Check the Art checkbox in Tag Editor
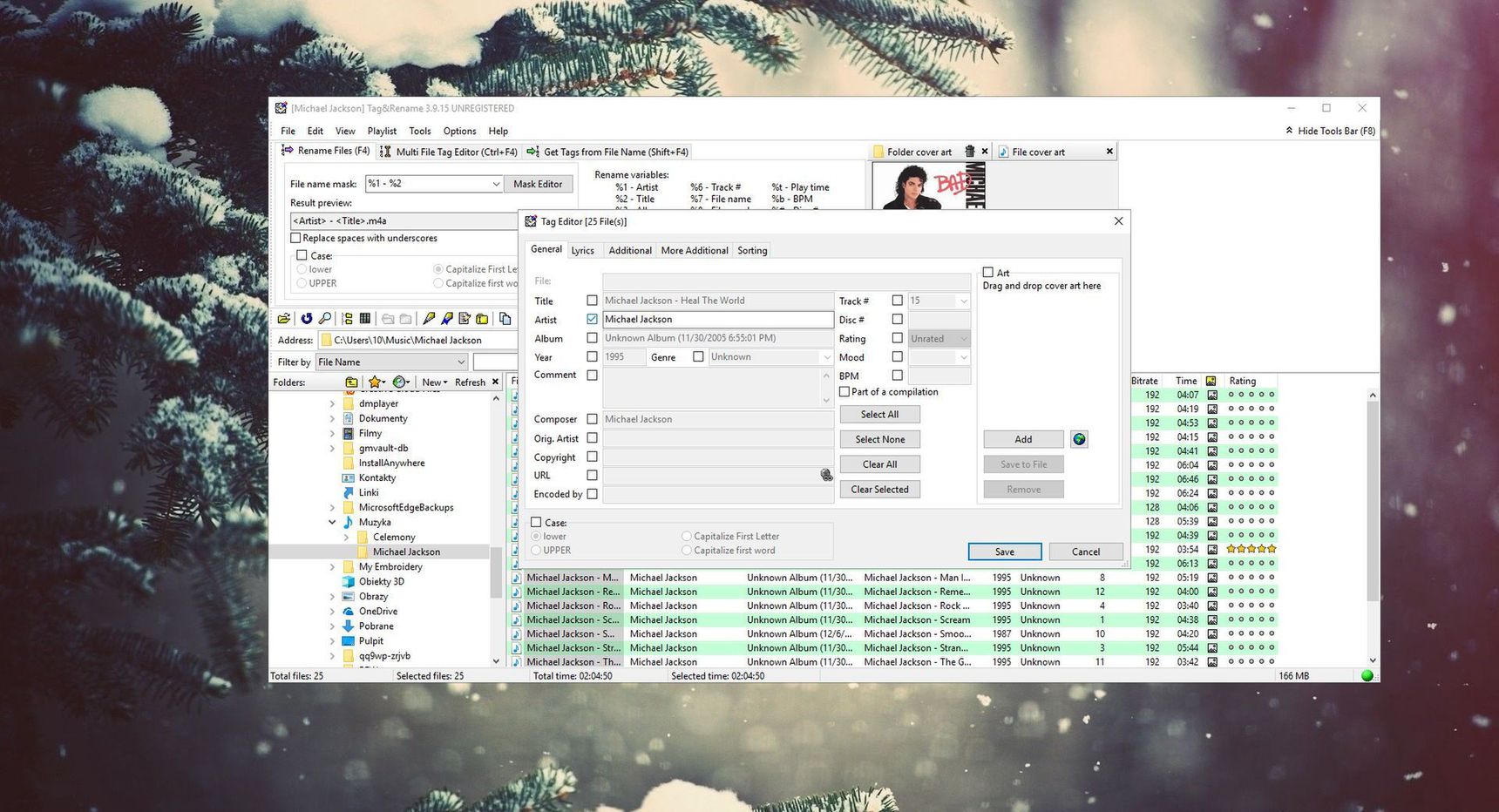 coord(988,273)
